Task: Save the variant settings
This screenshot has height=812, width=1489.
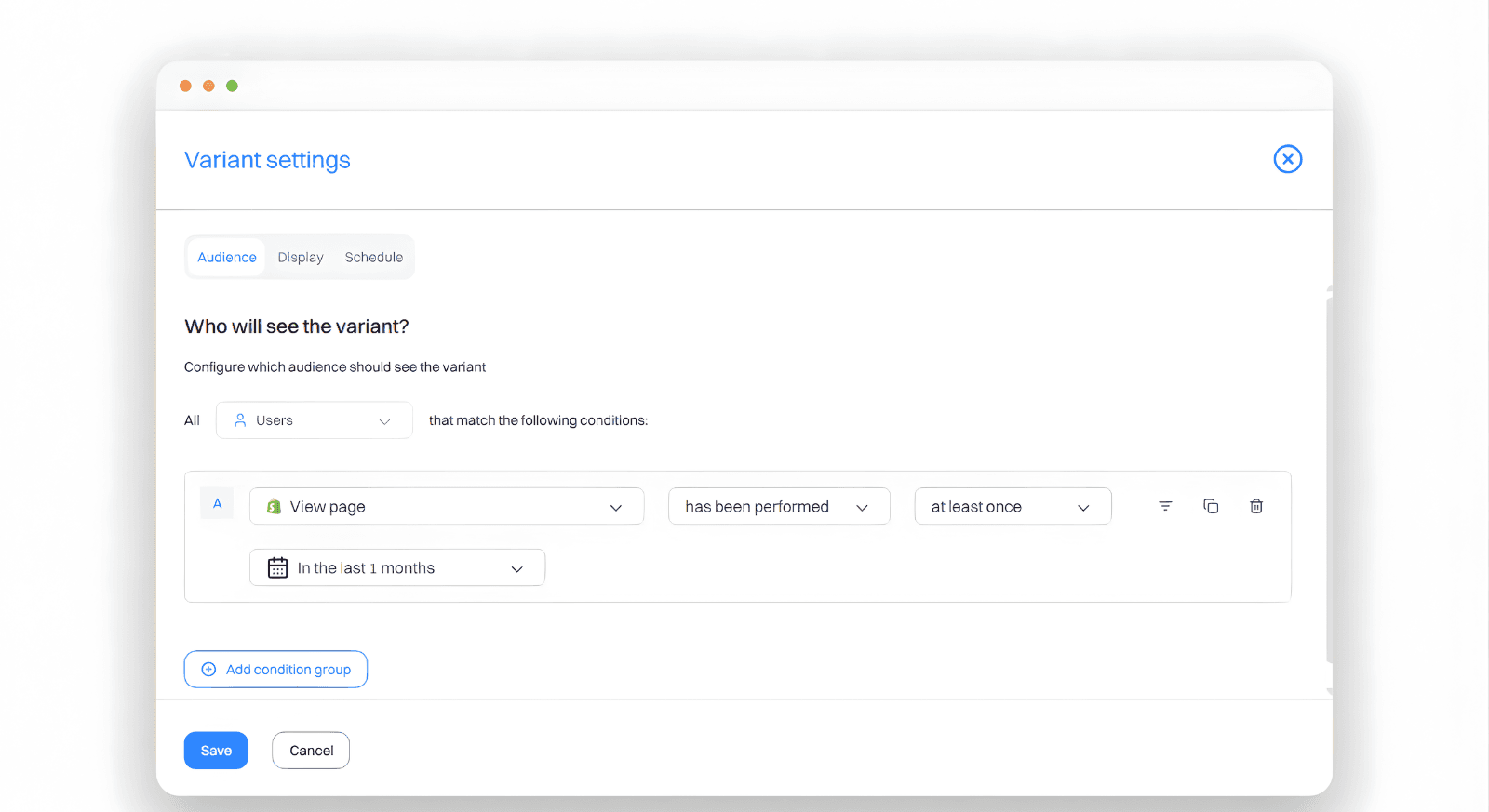Action: click(x=216, y=751)
